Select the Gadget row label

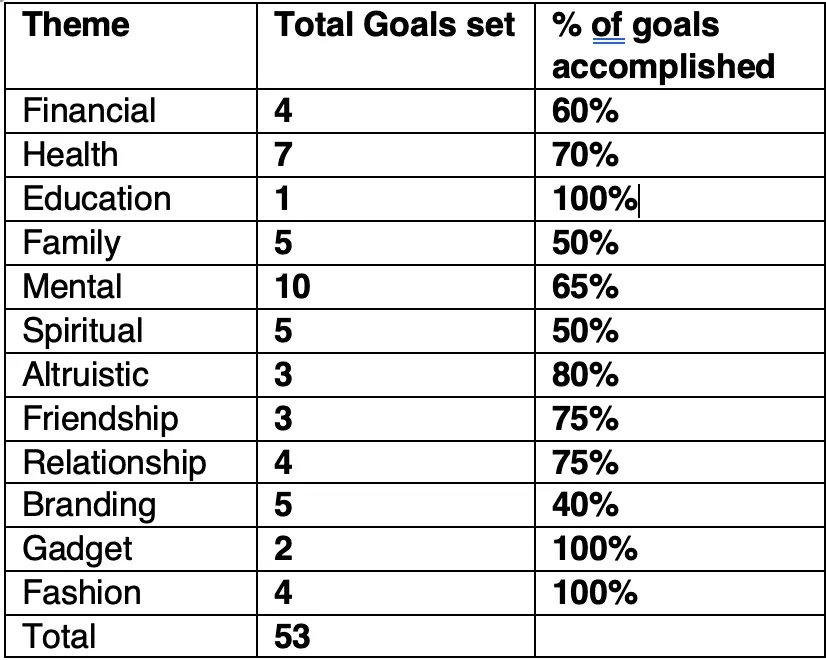tap(77, 549)
